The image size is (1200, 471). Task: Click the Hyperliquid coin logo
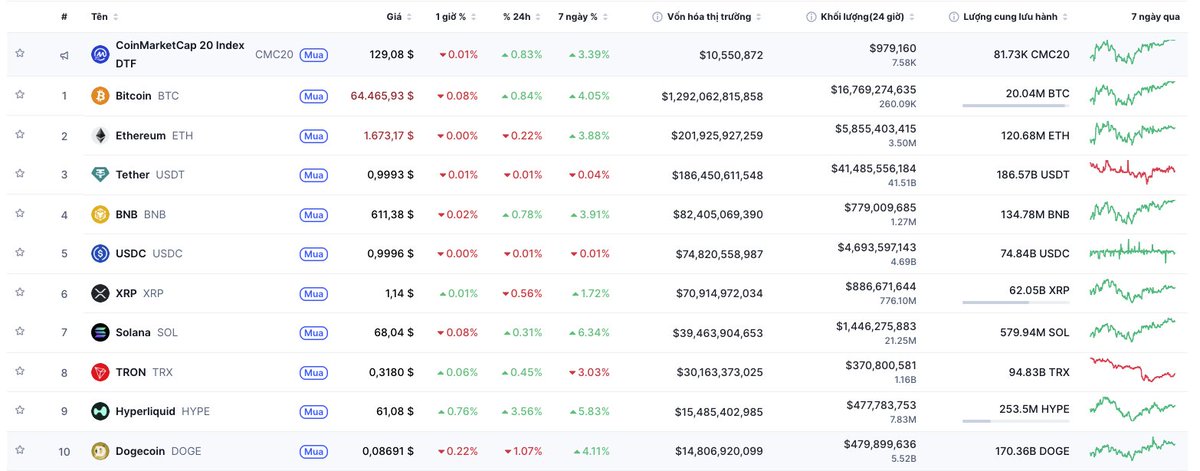[100, 411]
